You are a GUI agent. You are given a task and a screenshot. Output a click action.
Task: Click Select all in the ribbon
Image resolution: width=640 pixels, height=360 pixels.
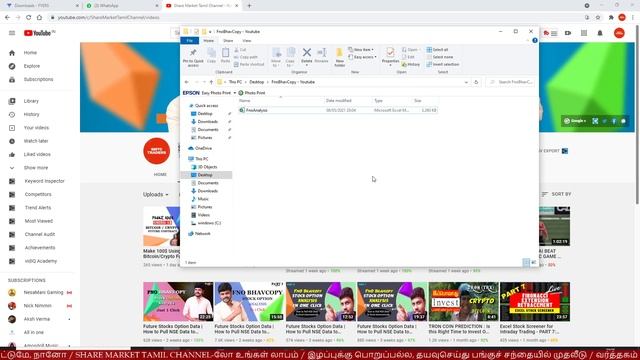[x=437, y=50]
